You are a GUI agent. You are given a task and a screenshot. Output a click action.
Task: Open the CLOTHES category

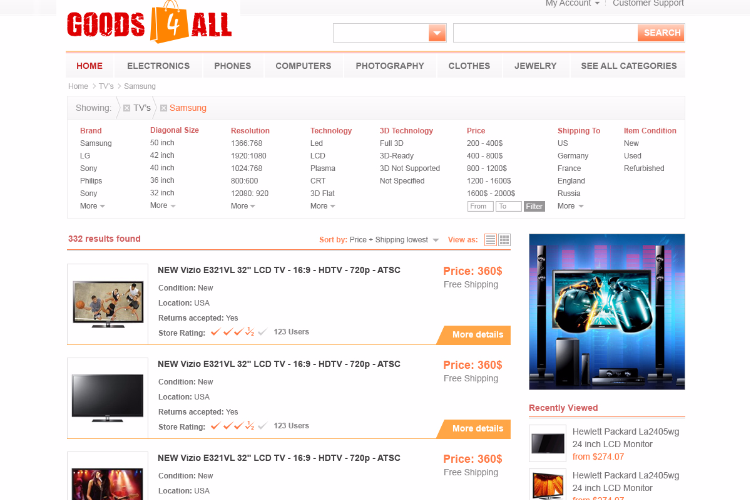coord(469,66)
